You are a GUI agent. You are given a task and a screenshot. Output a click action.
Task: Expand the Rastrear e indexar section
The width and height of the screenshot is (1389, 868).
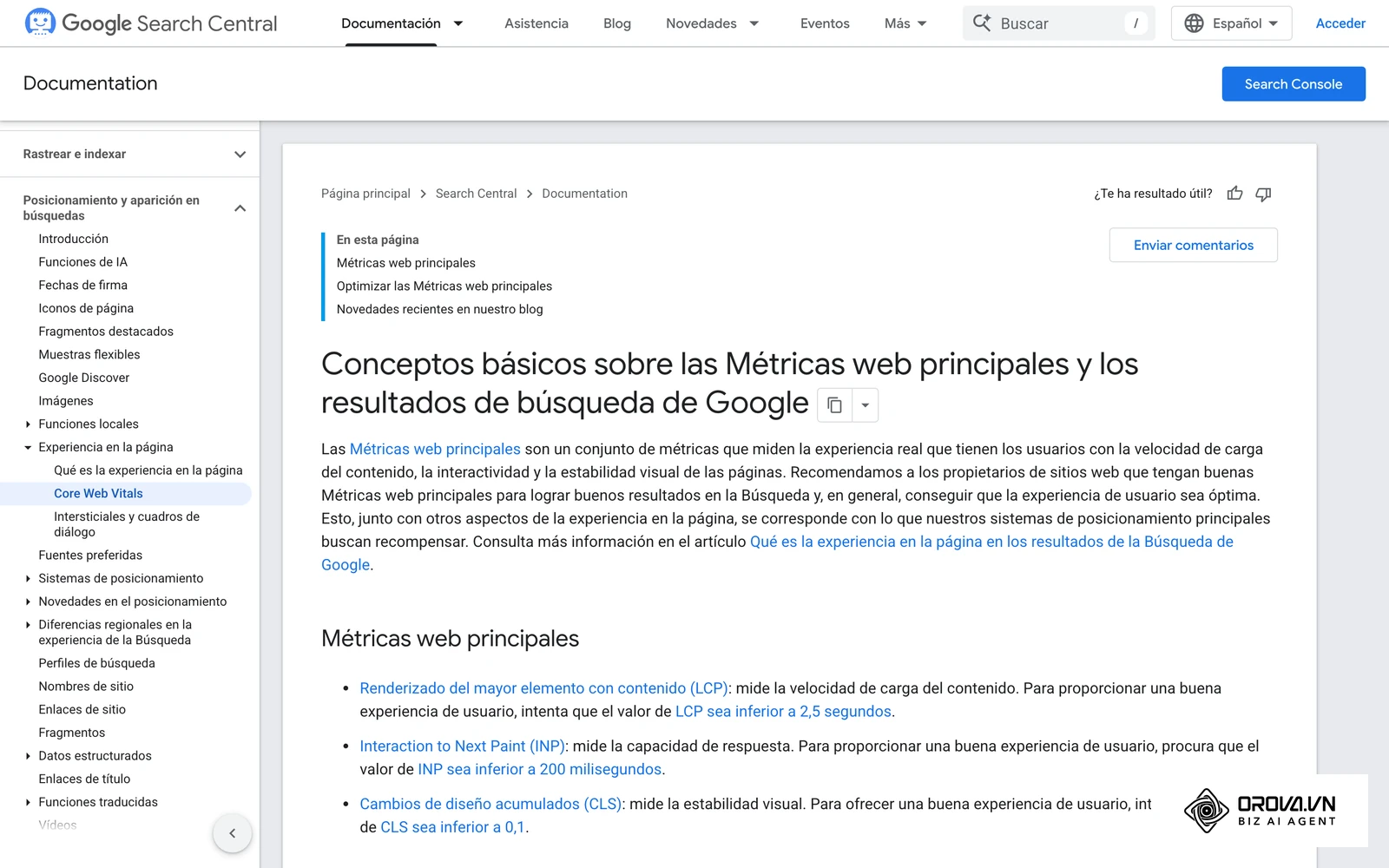[240, 155]
